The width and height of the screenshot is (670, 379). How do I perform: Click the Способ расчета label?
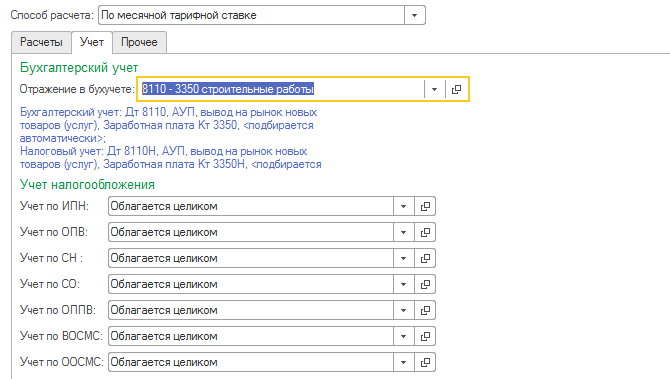[52, 15]
